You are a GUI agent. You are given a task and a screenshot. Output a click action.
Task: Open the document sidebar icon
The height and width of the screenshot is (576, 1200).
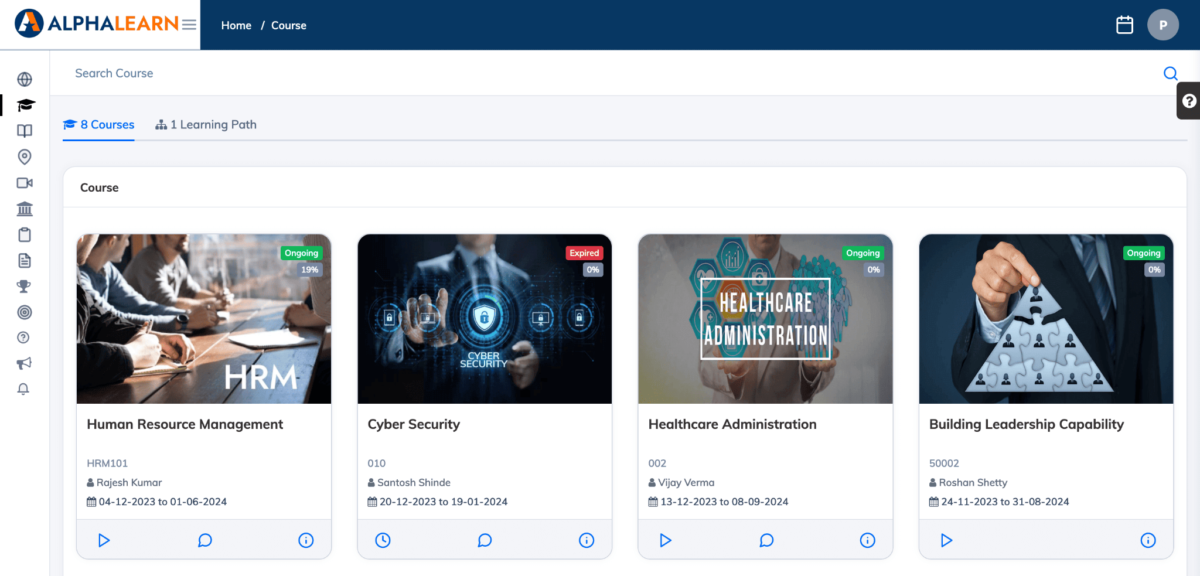point(25,261)
